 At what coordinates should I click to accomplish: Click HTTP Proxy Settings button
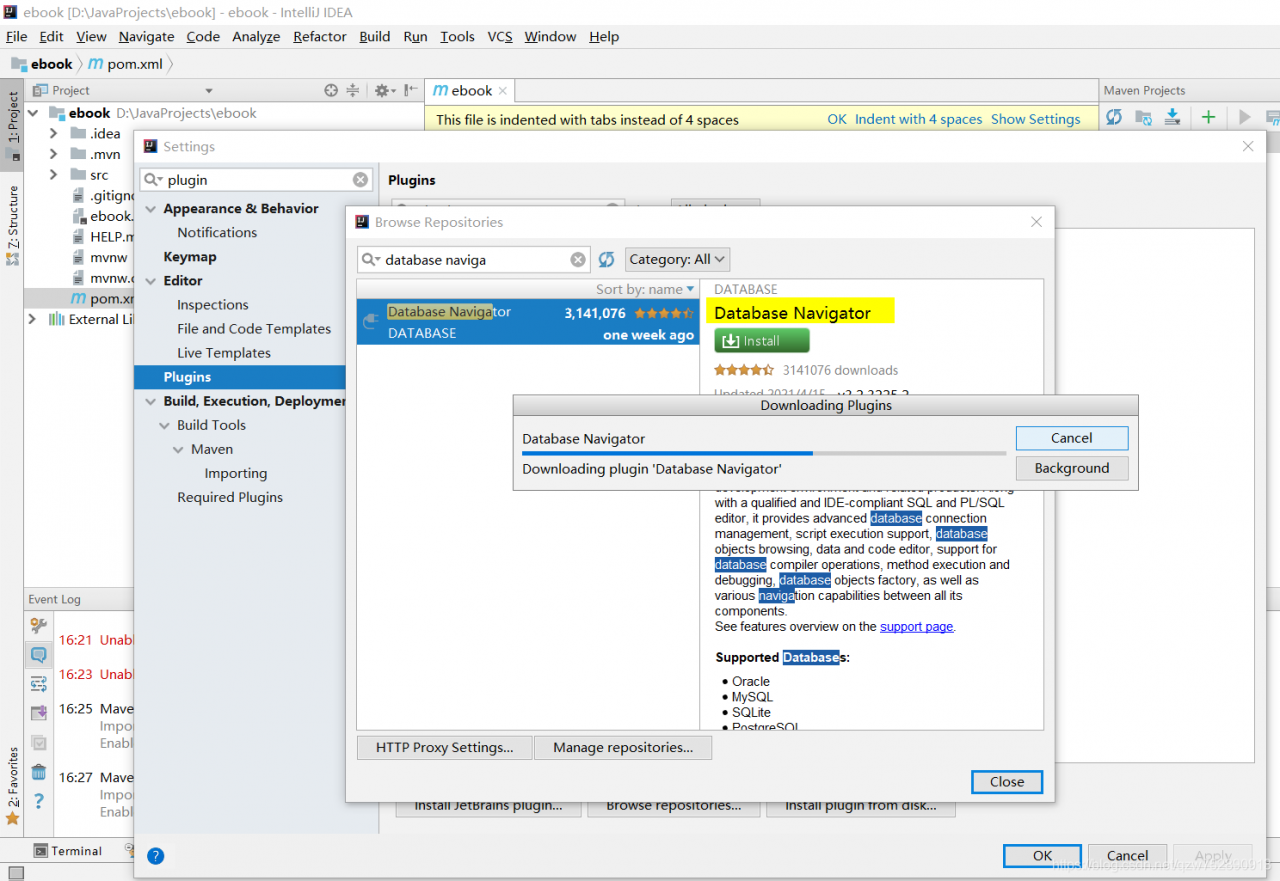pyautogui.click(x=445, y=747)
